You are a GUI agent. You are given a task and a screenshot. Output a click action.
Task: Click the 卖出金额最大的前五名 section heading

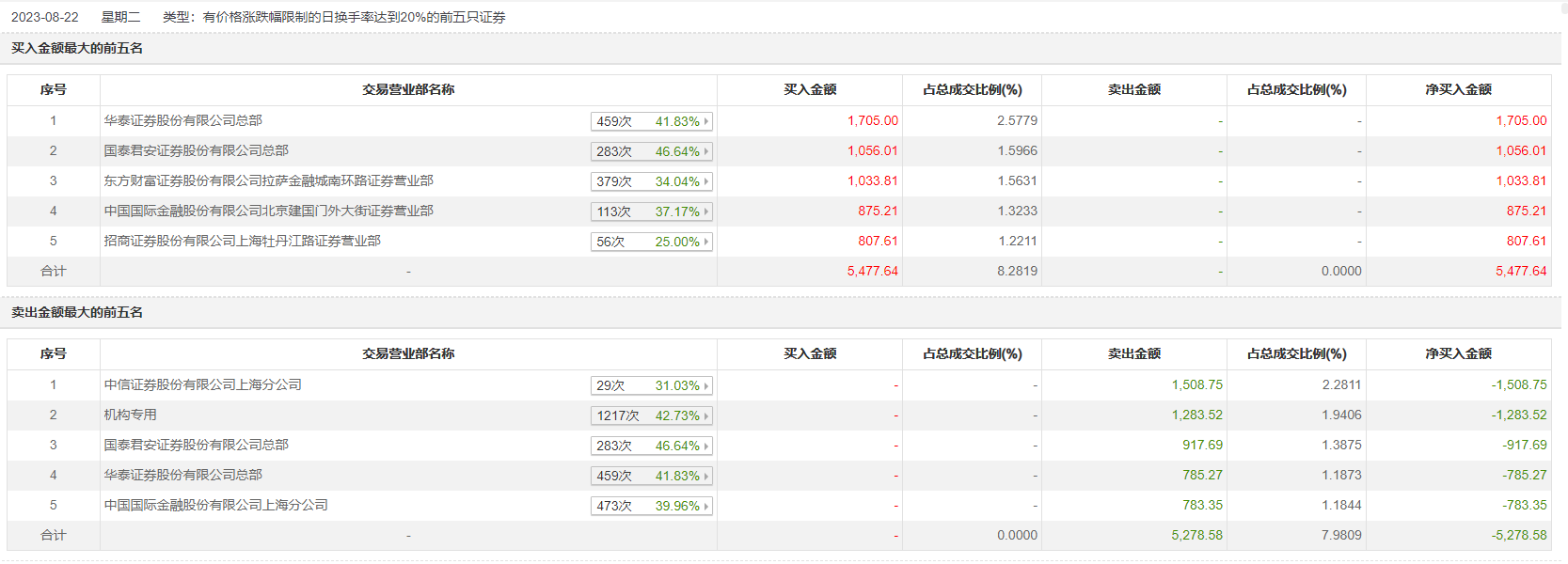pyautogui.click(x=77, y=312)
